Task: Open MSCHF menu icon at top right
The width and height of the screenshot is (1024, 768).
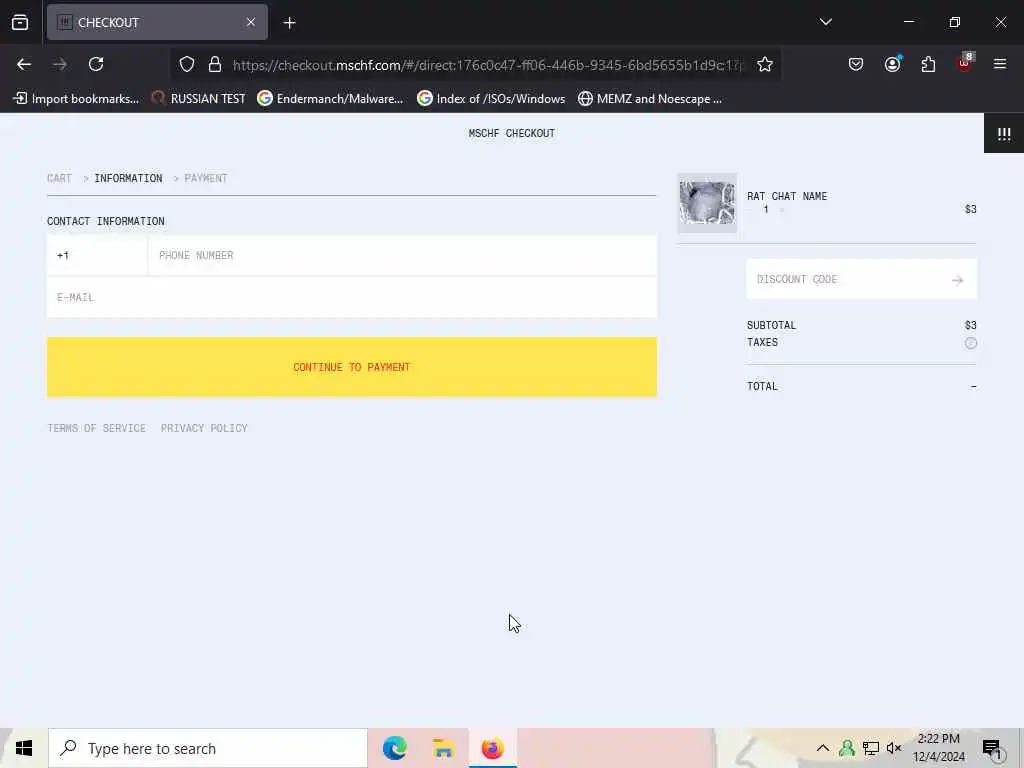Action: [x=1004, y=134]
